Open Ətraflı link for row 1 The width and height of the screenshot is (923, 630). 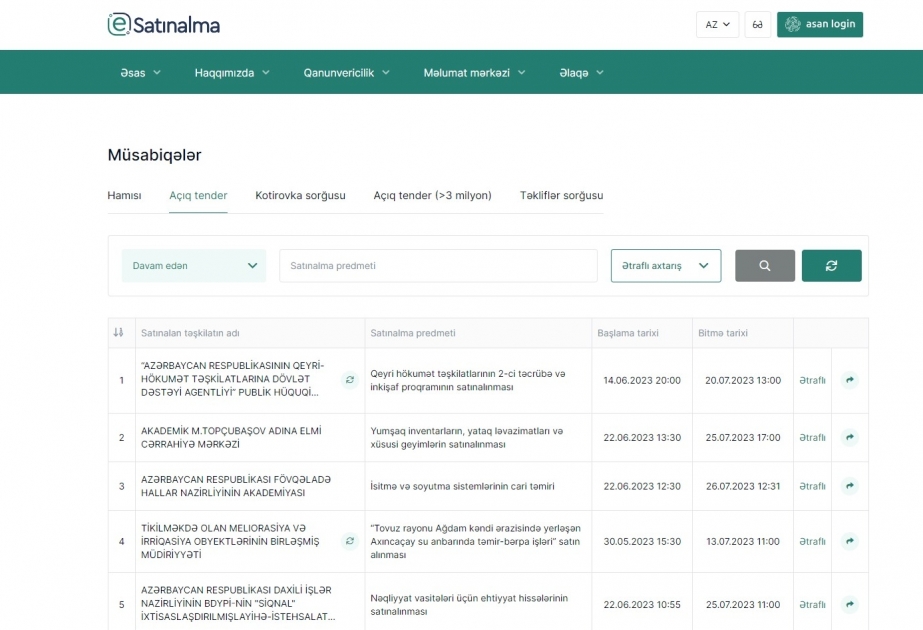812,380
